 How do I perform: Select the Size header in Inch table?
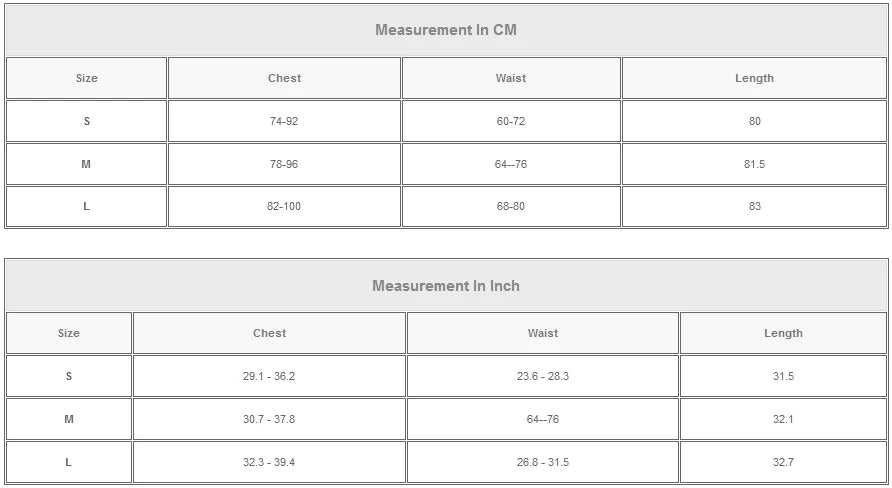(69, 333)
